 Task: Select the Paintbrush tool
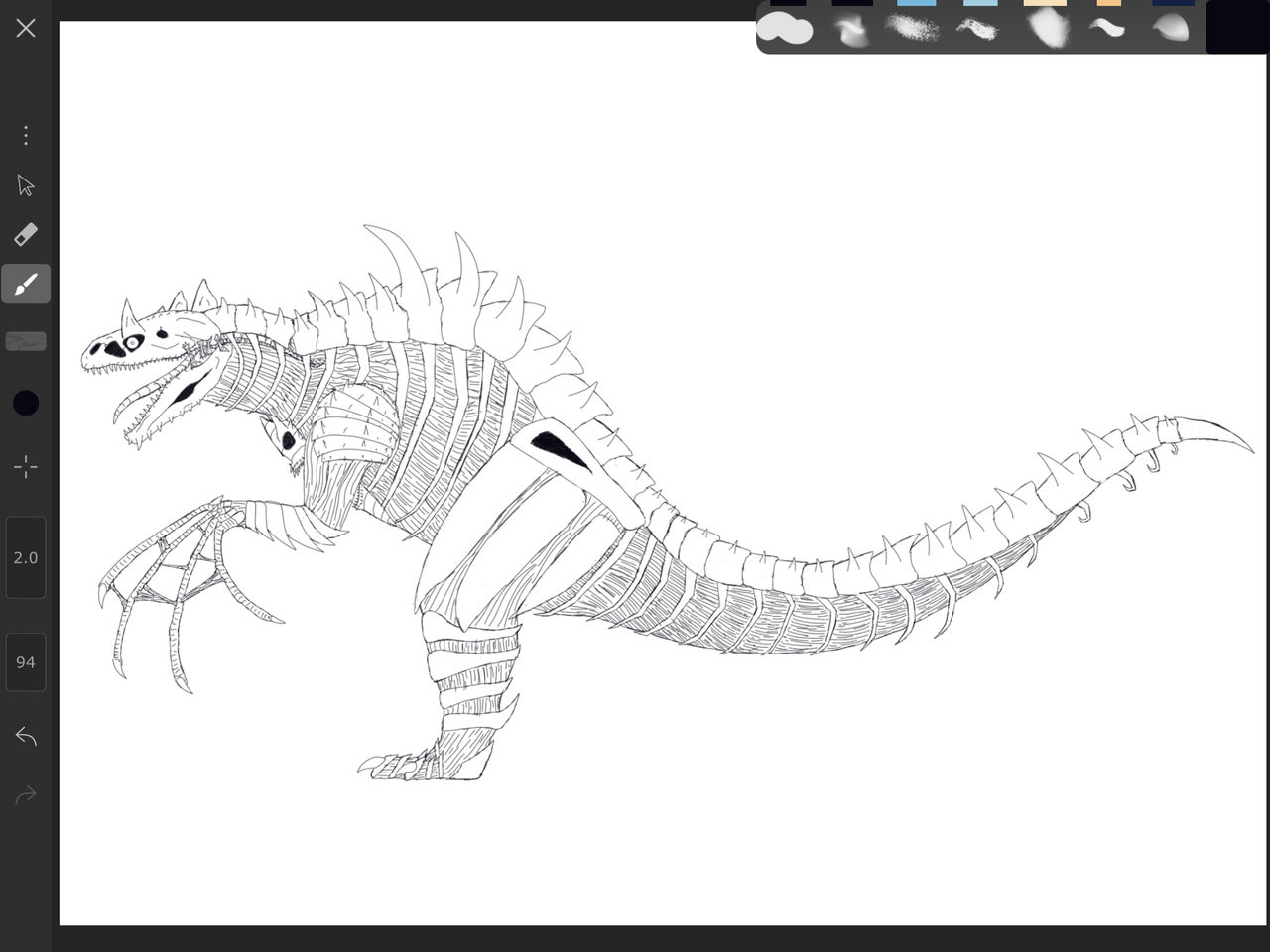coord(26,284)
